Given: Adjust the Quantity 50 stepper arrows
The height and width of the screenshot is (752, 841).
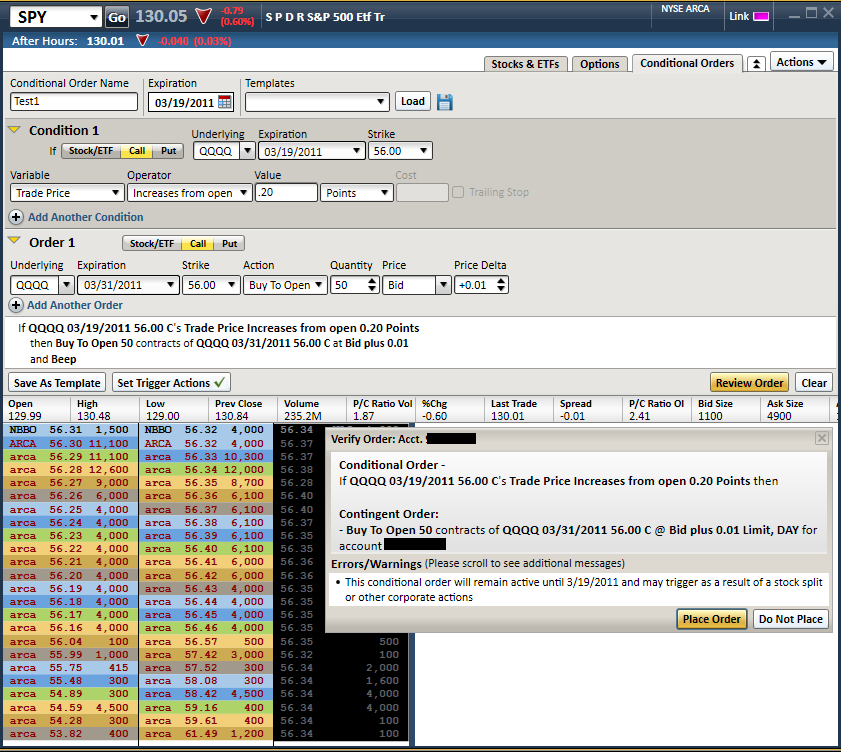Looking at the screenshot, I should (x=372, y=285).
